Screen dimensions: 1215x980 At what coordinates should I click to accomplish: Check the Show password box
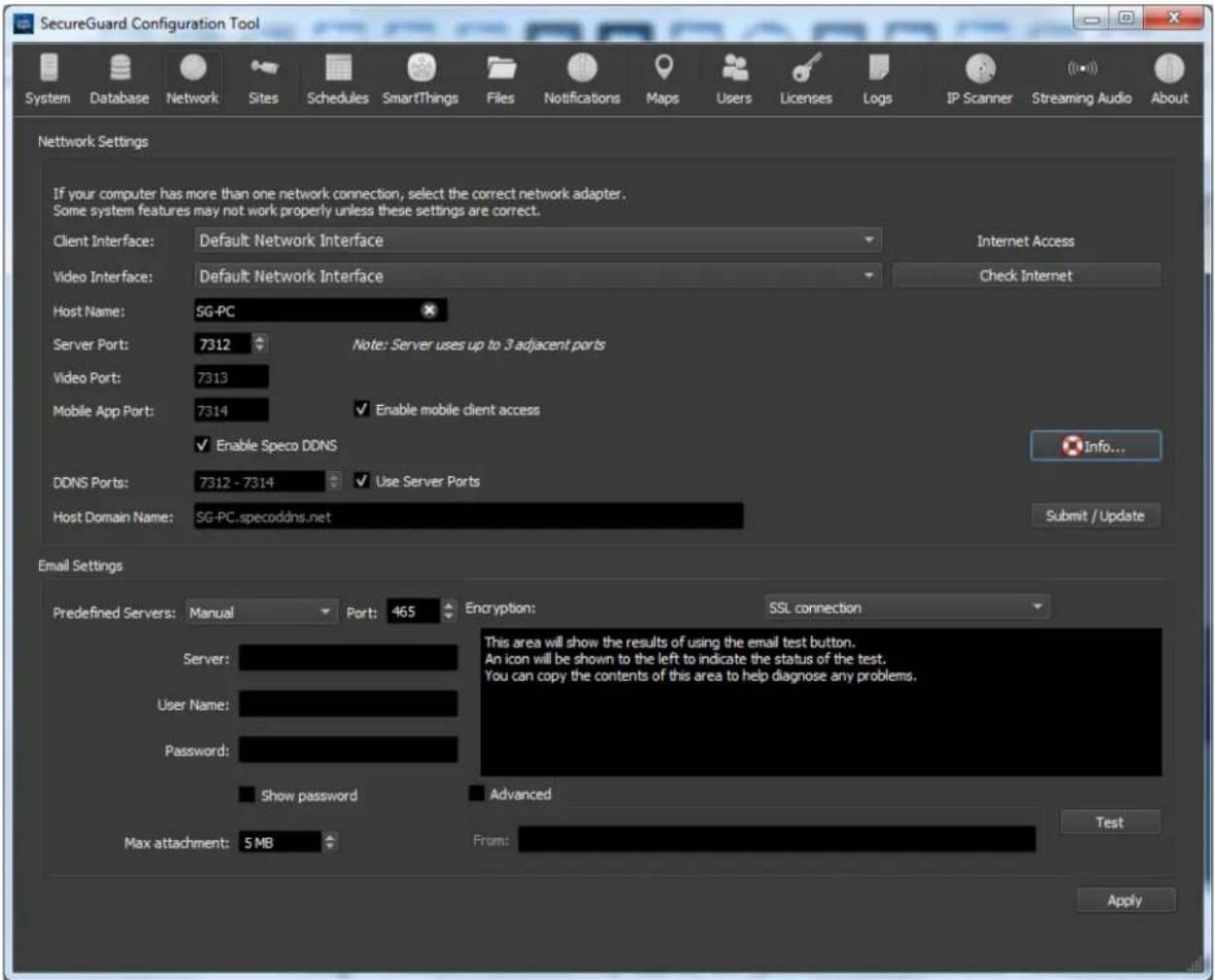247,794
